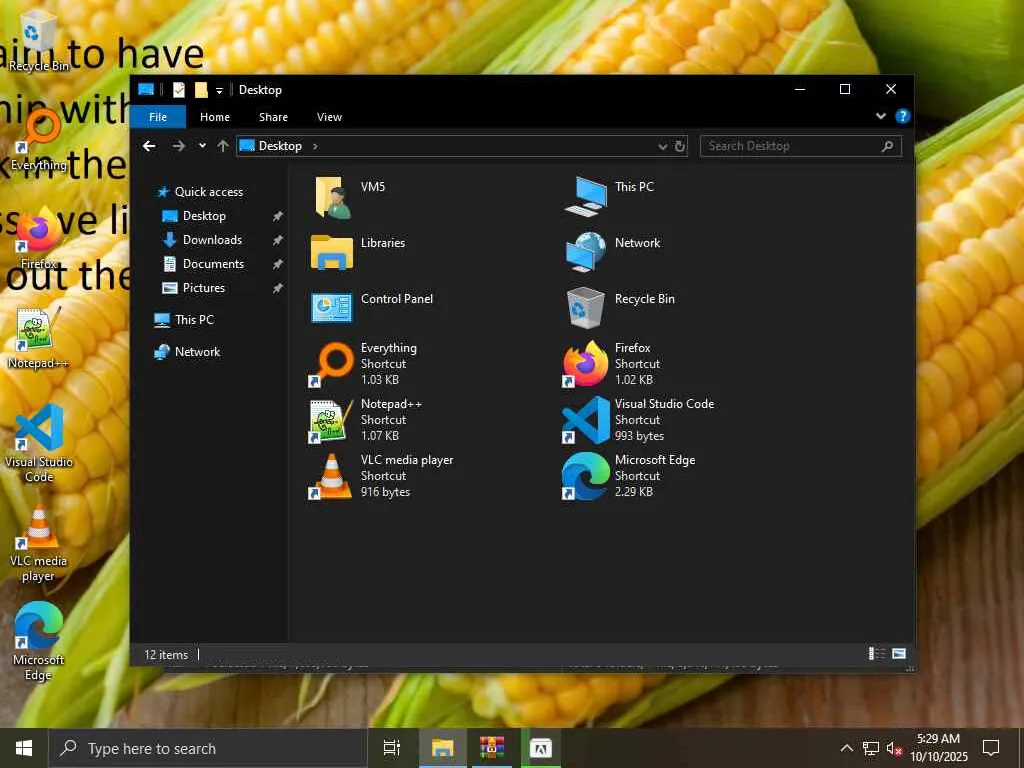The image size is (1024, 768).
Task: Open Network in the file list
Action: (x=613, y=252)
